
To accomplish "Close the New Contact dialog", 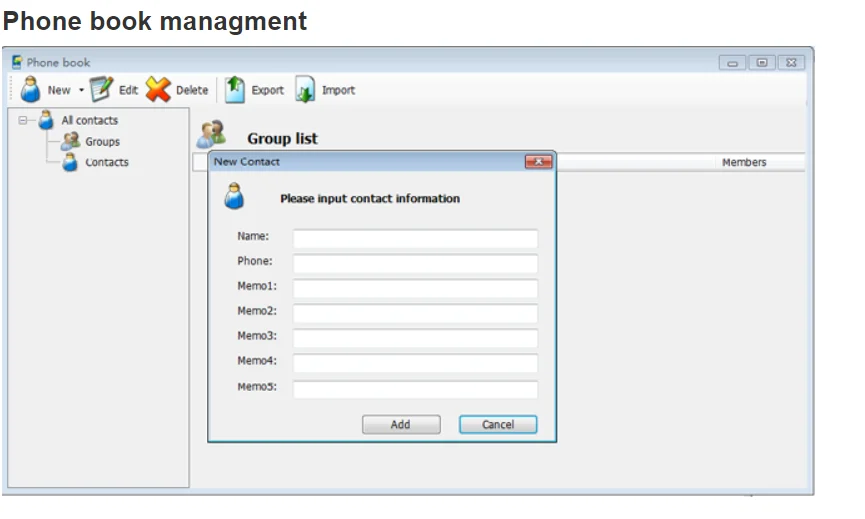I will click(x=538, y=162).
